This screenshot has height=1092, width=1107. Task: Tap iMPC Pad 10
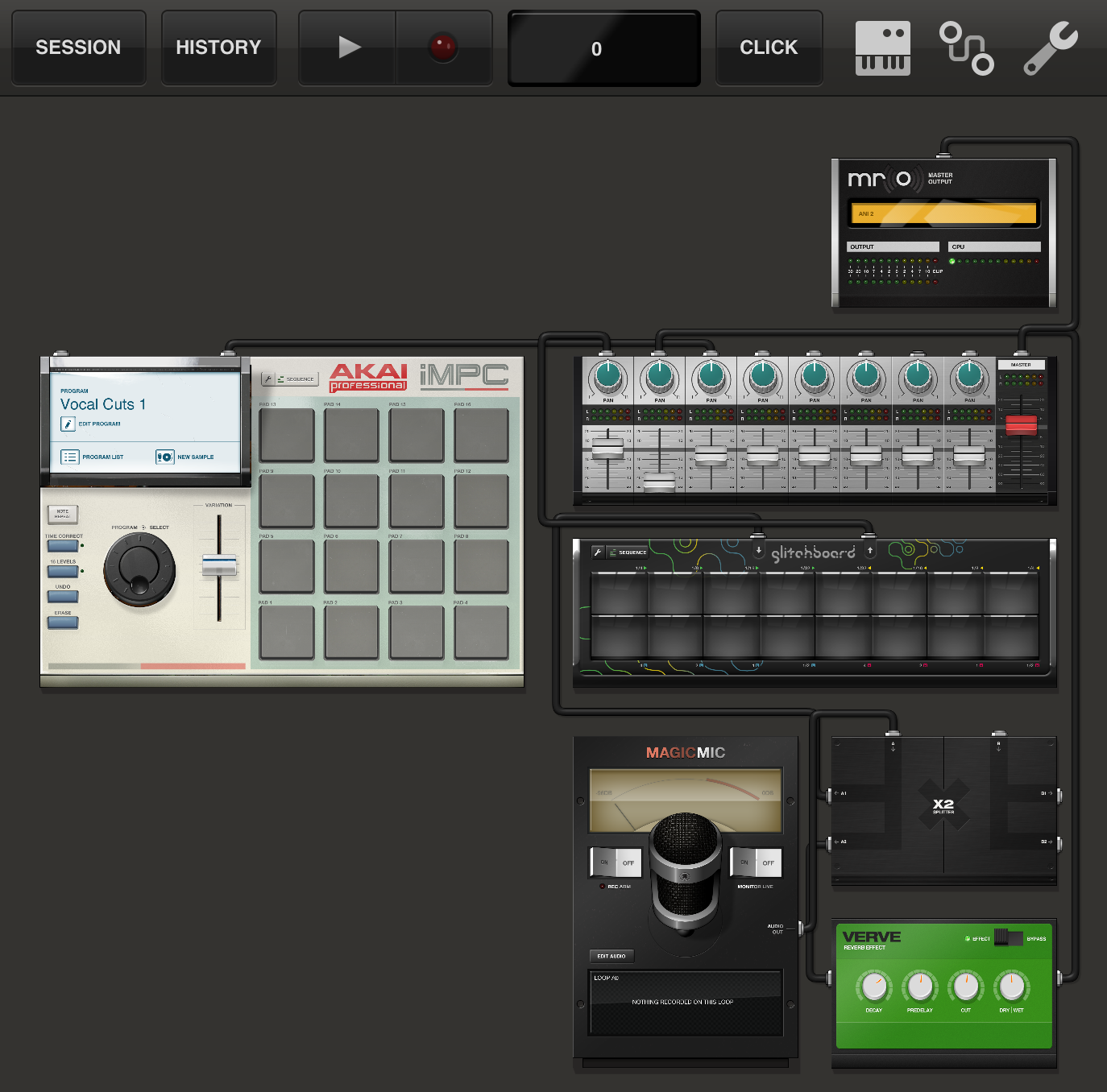tap(351, 501)
